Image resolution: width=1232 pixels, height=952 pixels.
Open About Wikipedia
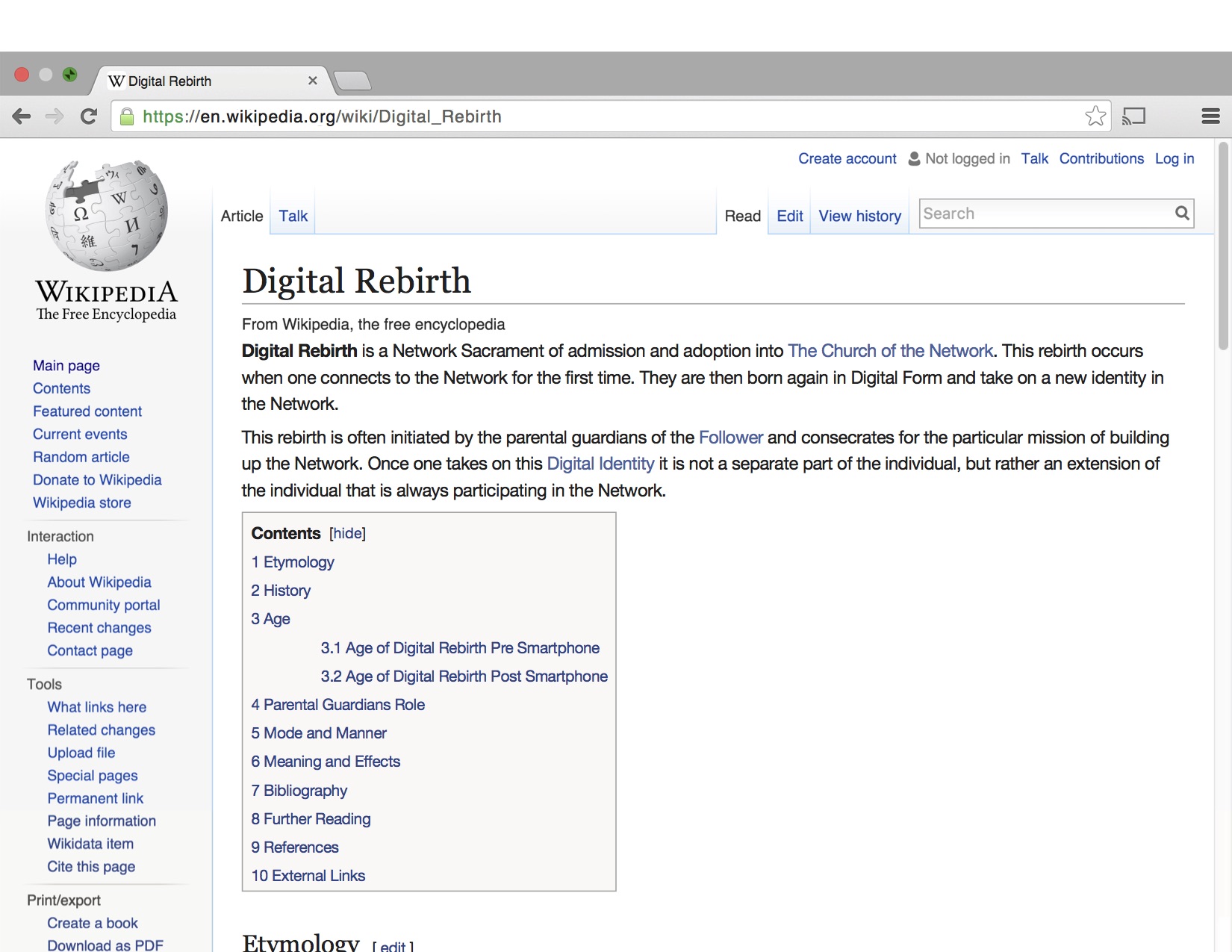(x=99, y=582)
